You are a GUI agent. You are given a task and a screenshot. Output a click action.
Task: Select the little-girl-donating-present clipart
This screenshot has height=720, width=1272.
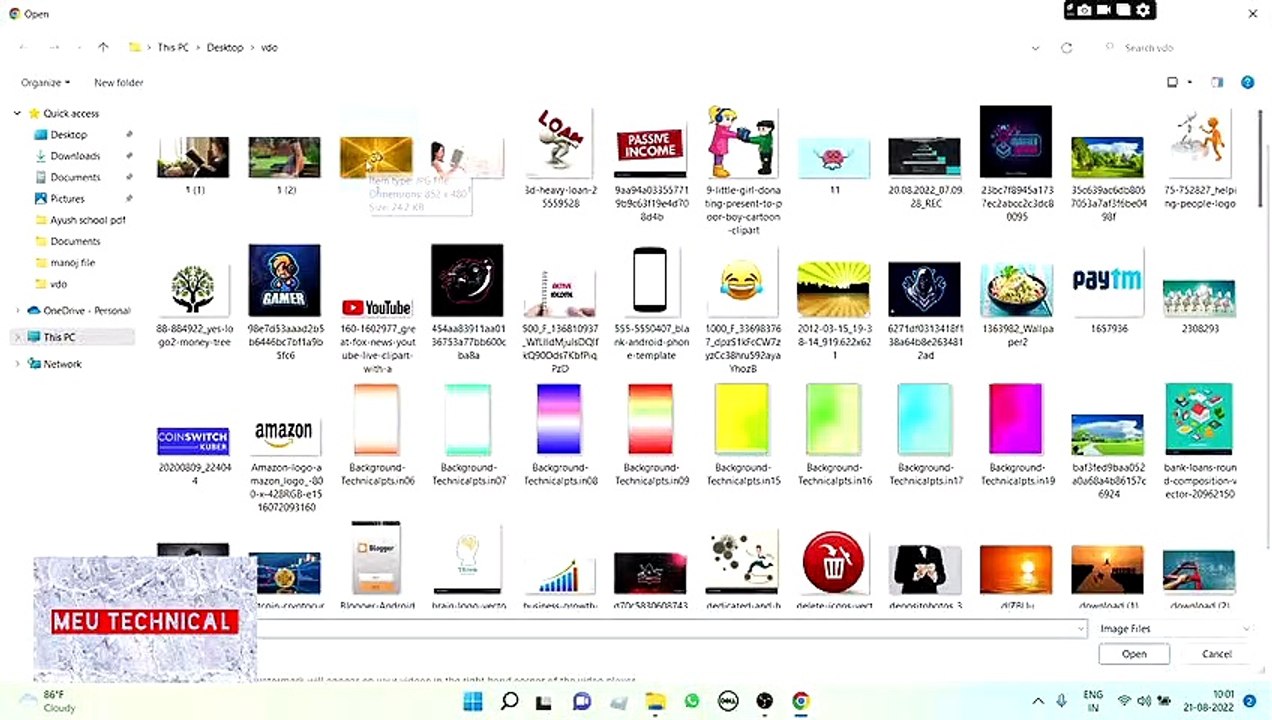coord(742,143)
